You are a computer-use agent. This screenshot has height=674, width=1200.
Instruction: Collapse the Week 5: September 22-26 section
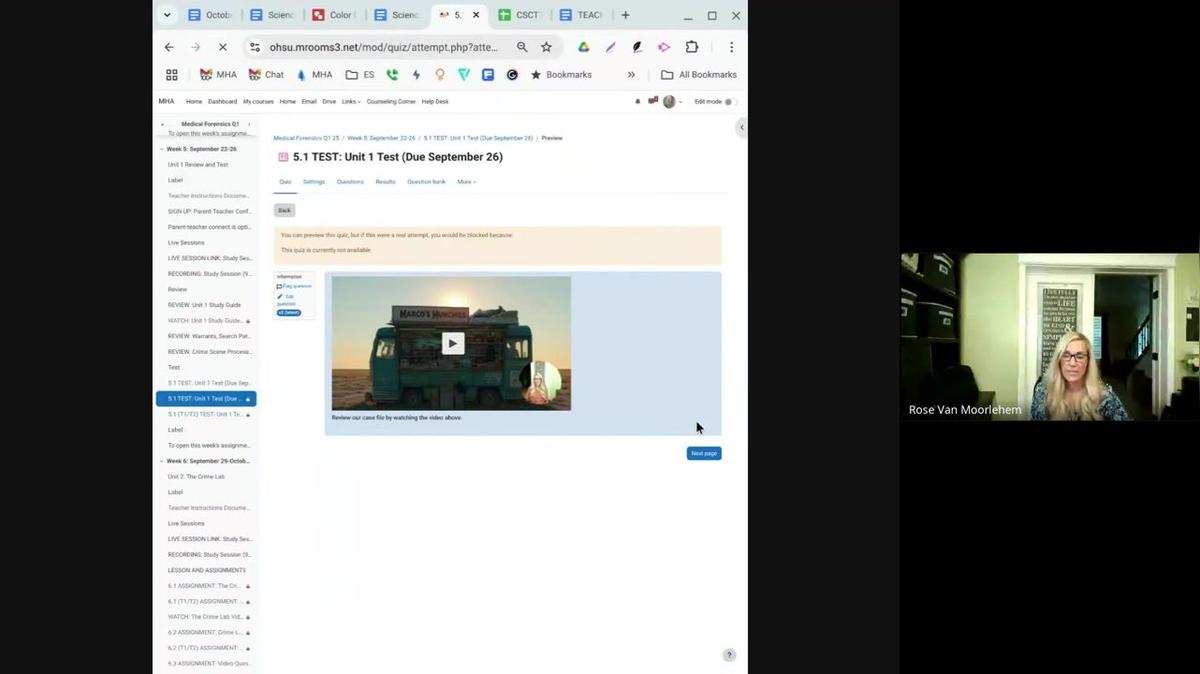click(162, 149)
